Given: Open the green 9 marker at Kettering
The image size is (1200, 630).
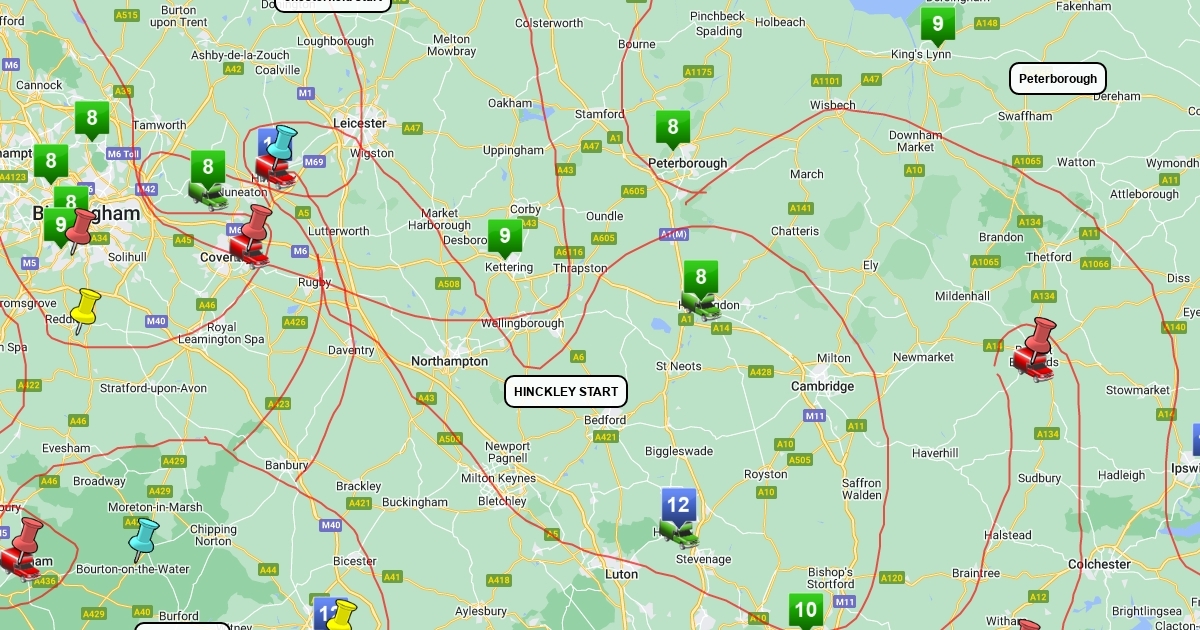Looking at the screenshot, I should 505,239.
